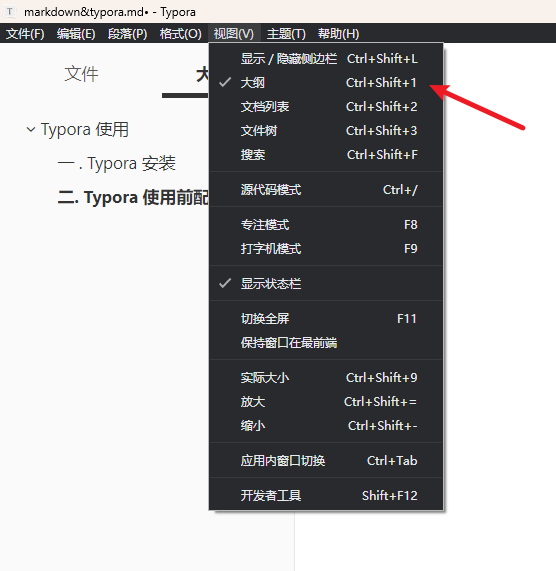Viewport: 556px width, 571px height.
Task: Open the 格式(O) menu
Action: point(181,34)
